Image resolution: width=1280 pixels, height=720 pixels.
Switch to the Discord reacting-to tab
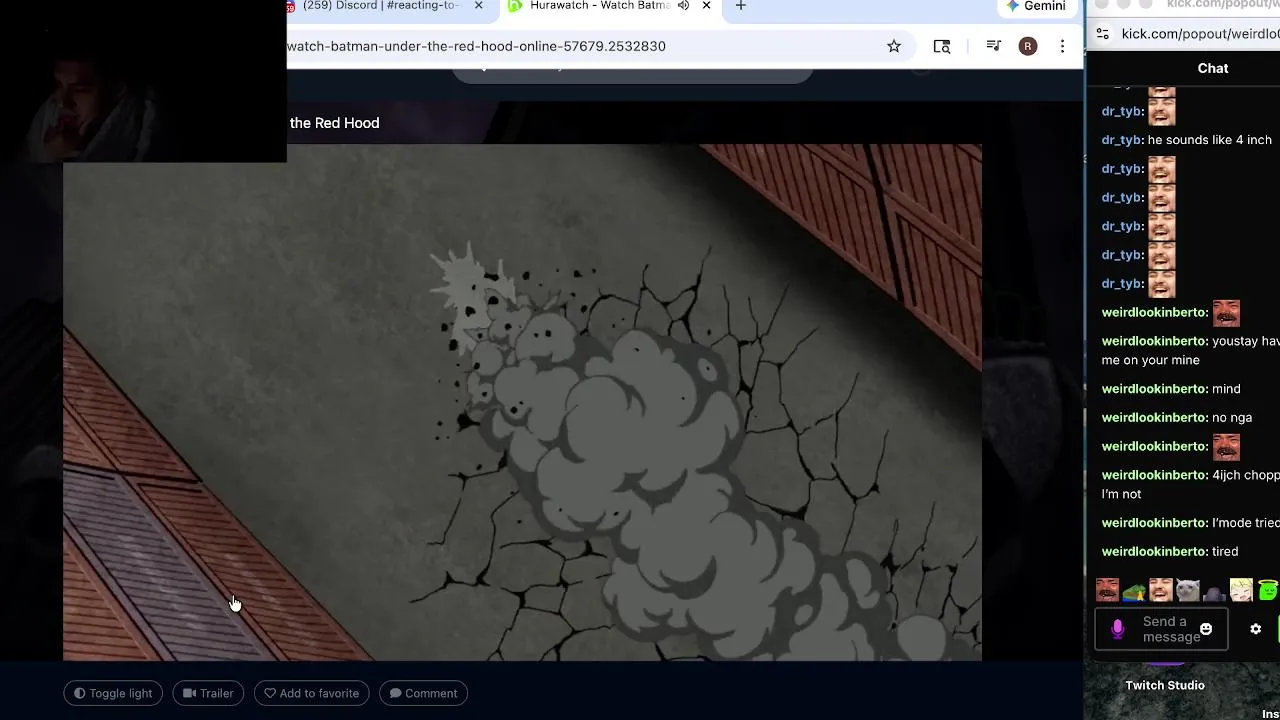[380, 6]
